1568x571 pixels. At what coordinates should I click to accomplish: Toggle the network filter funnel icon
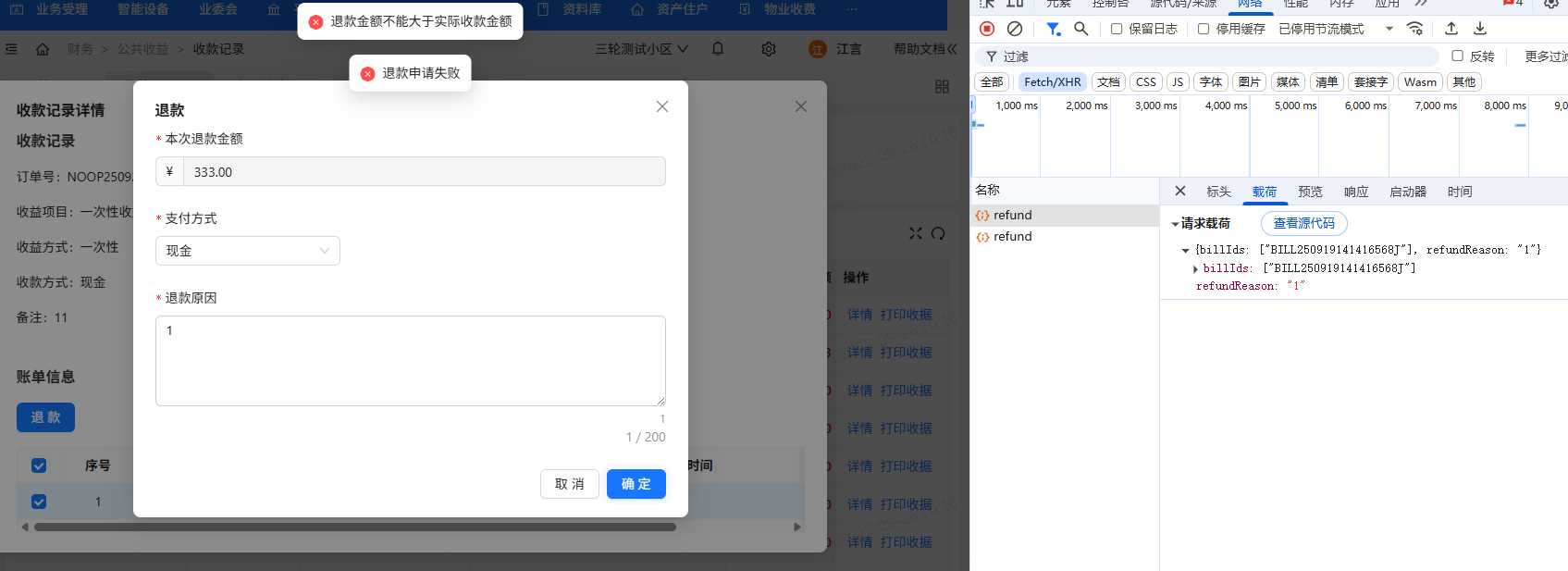coord(1053,29)
